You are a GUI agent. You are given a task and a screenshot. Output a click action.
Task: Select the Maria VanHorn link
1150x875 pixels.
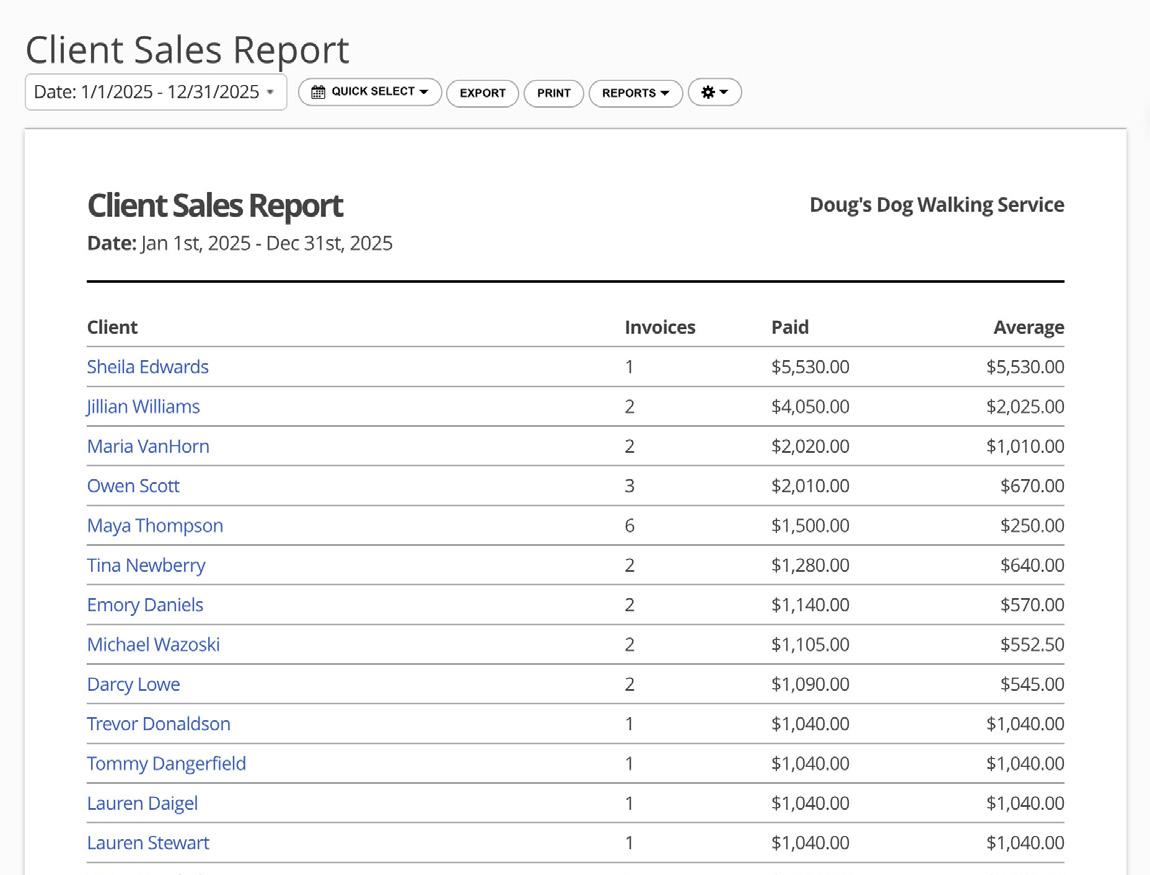(x=148, y=446)
